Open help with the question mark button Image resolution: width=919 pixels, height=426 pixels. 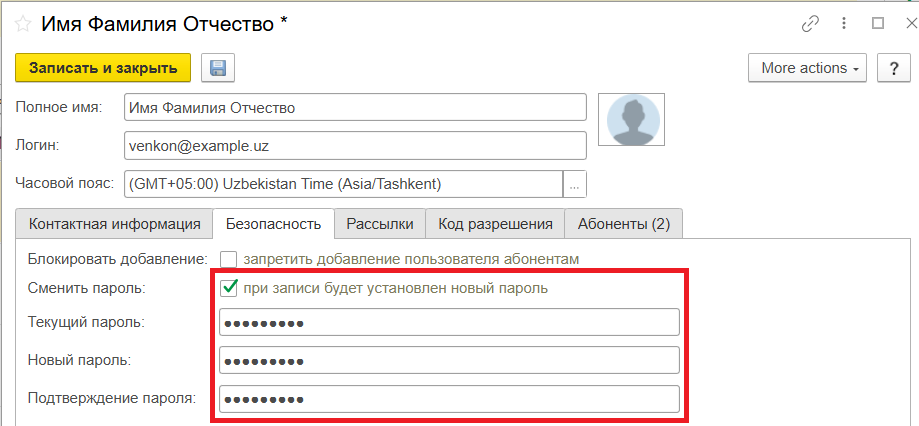tap(892, 68)
